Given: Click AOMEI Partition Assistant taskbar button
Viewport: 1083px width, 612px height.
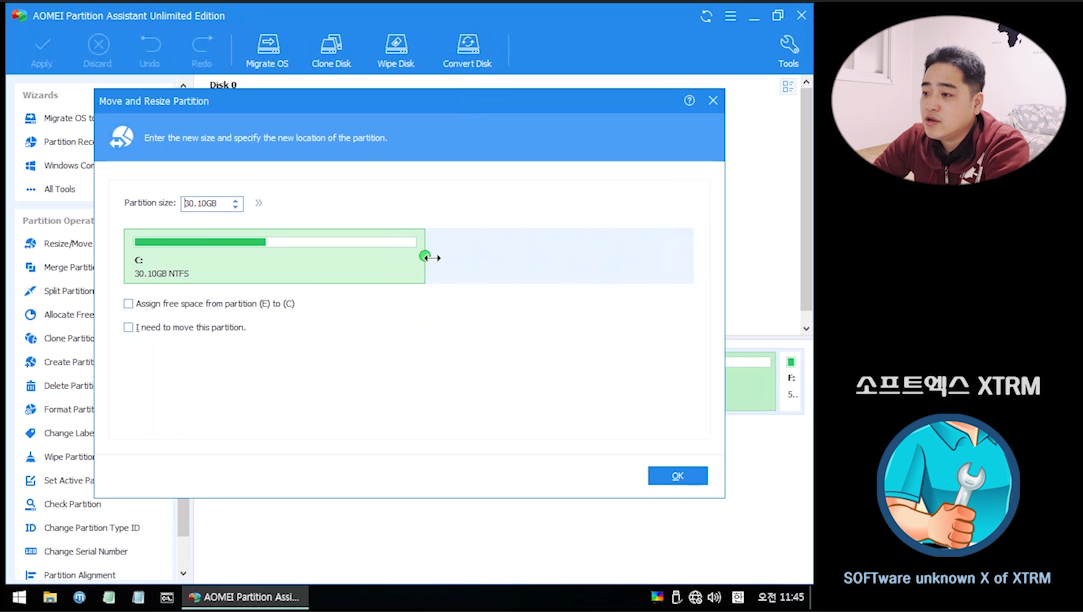Looking at the screenshot, I should (x=245, y=597).
